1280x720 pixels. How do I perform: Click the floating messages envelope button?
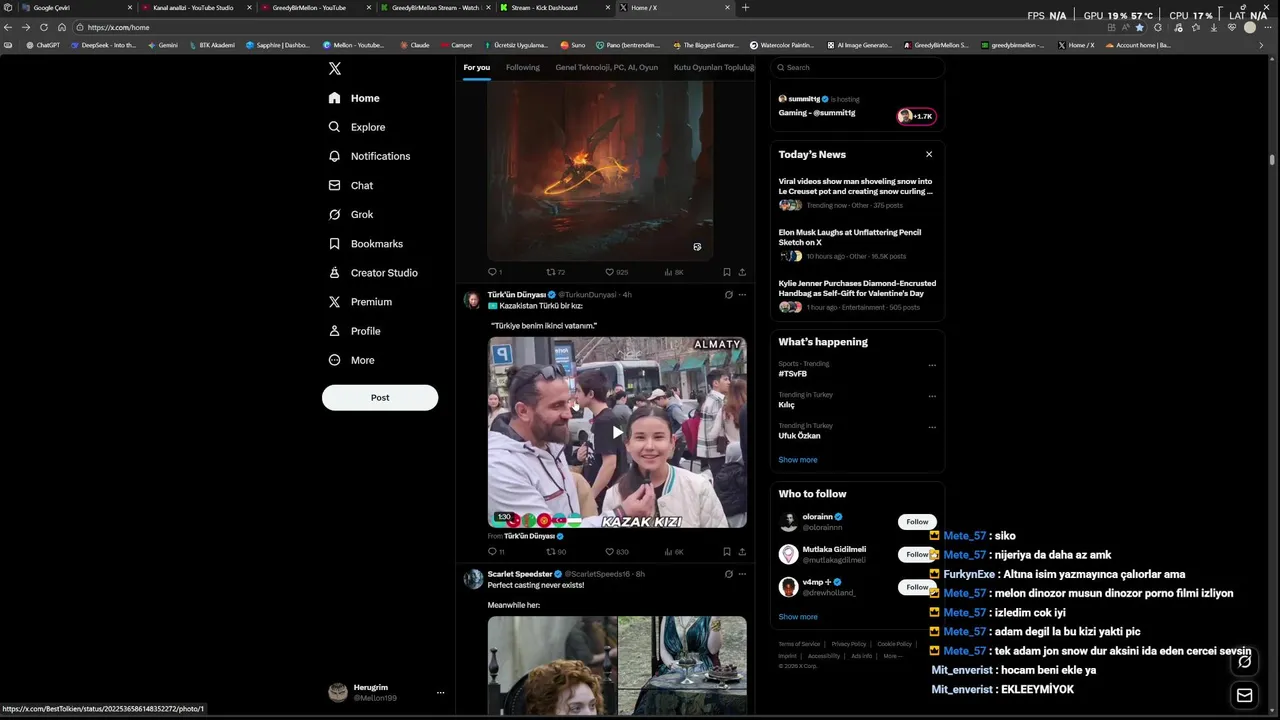coord(1244,695)
